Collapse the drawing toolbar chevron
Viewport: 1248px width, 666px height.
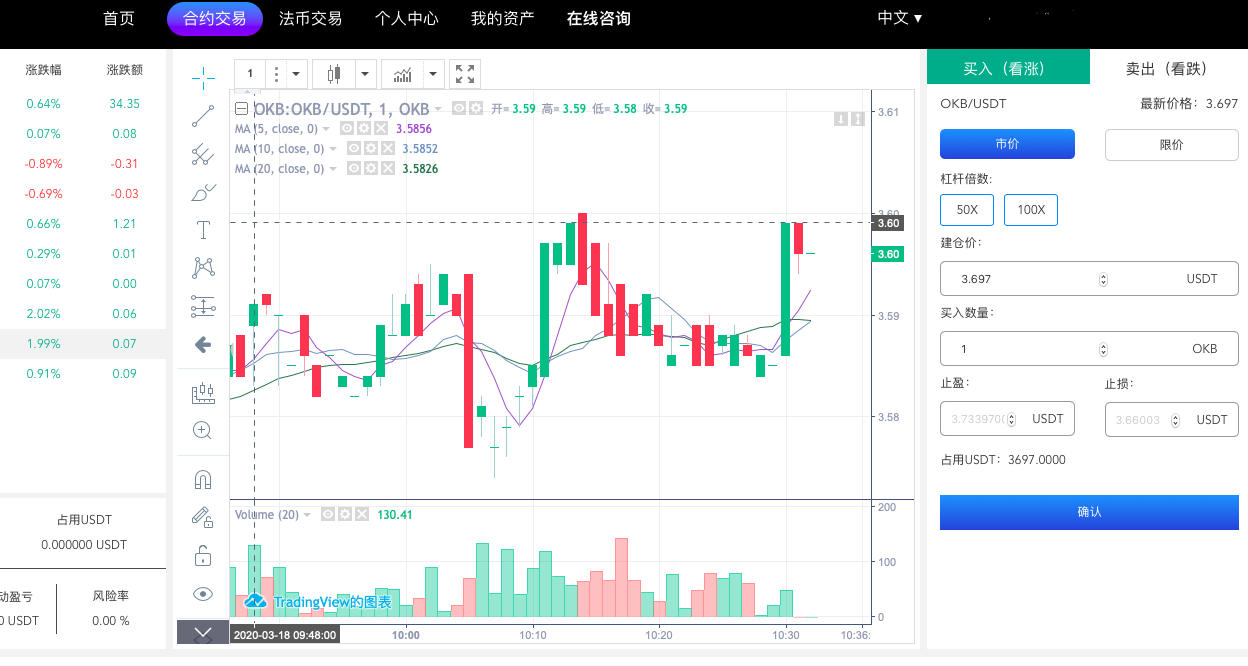[203, 632]
